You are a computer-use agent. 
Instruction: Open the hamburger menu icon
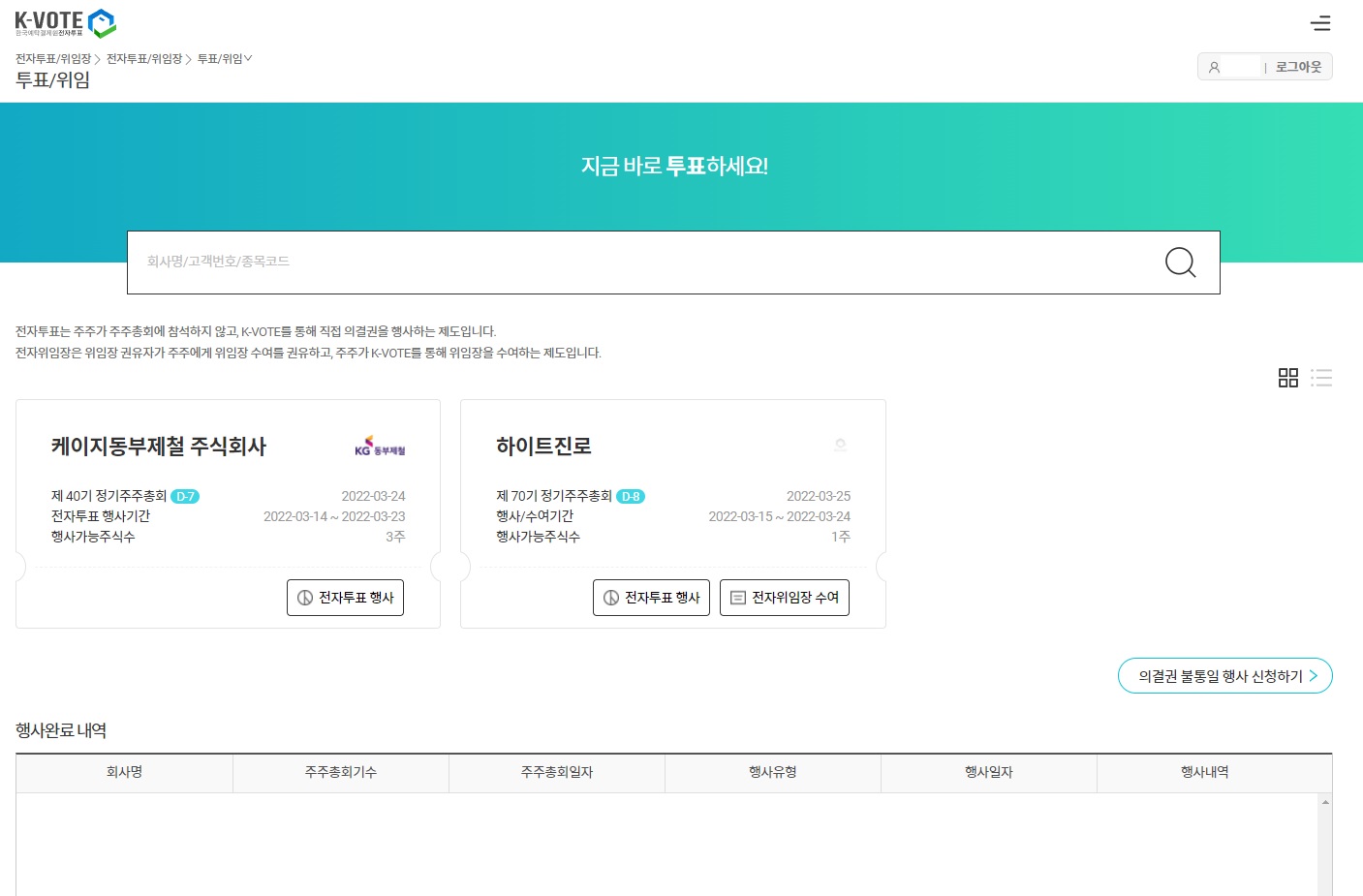(x=1320, y=23)
